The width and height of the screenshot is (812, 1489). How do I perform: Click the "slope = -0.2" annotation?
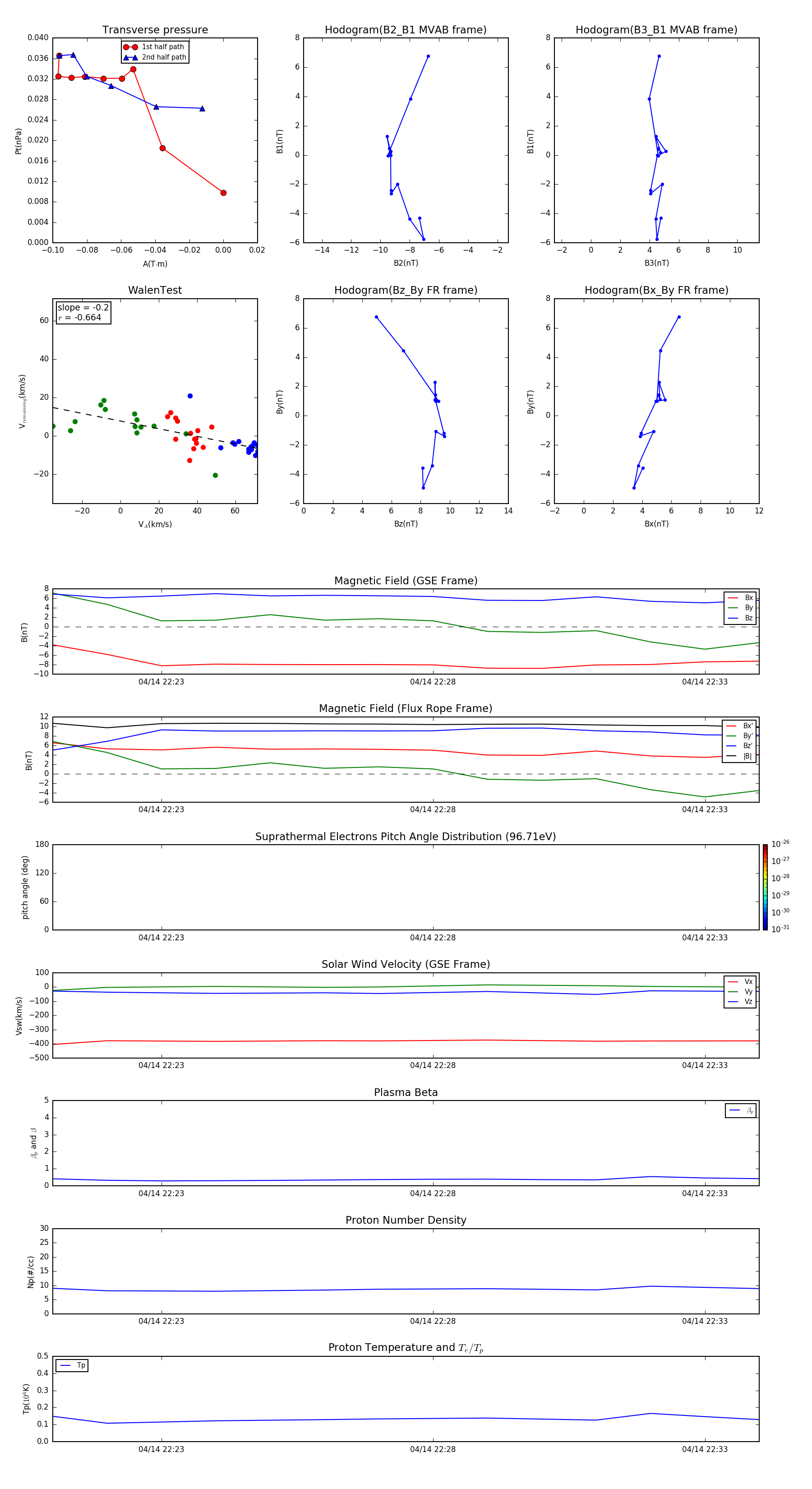[83, 308]
